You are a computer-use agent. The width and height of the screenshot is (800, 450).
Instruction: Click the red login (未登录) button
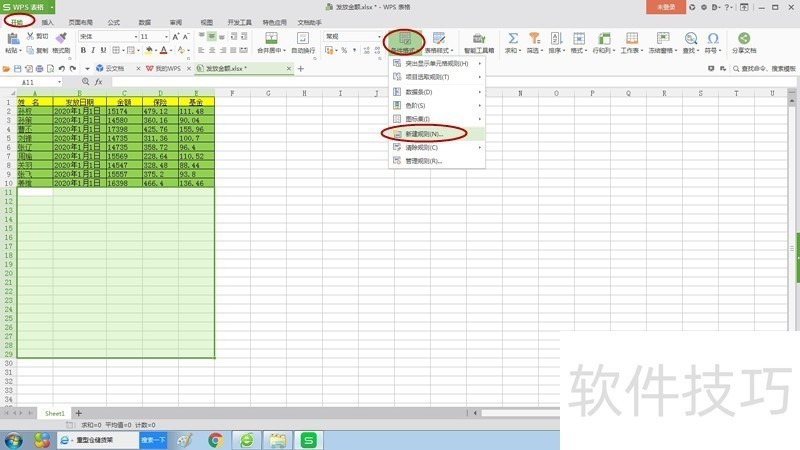tap(665, 7)
